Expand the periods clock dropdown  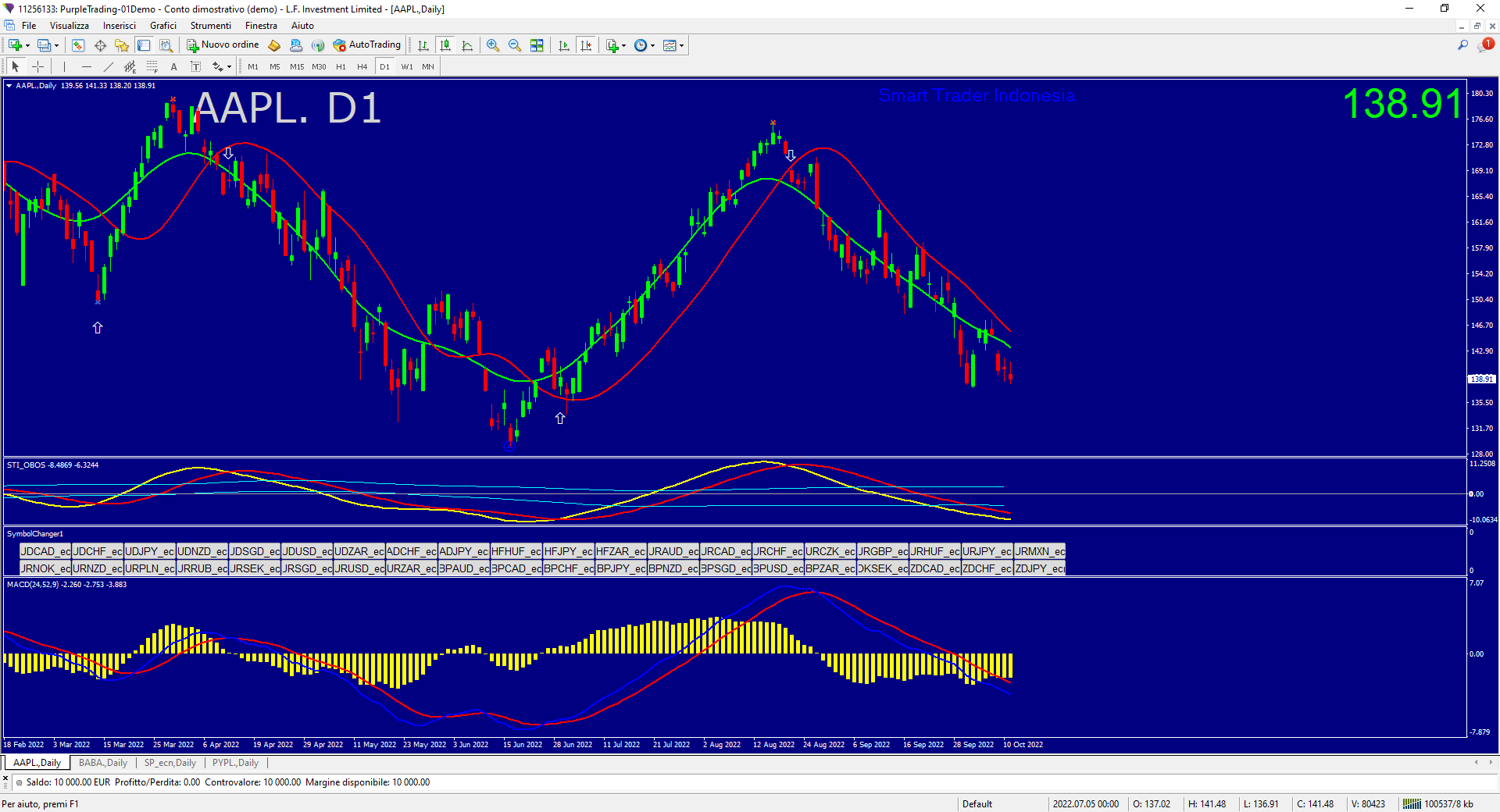tap(653, 45)
